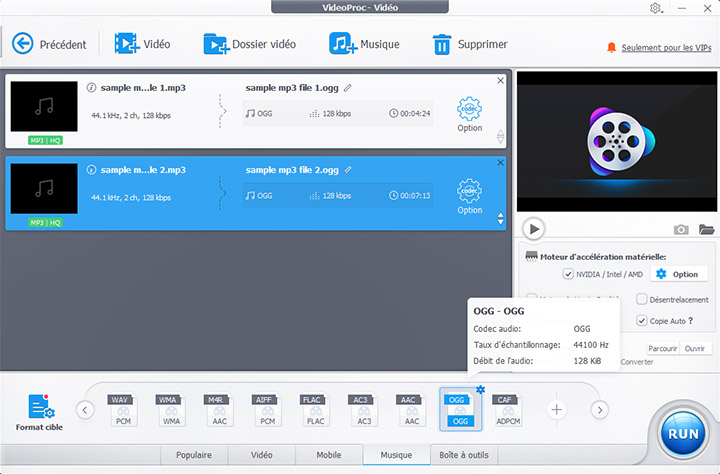Select thumbnail of sample m...le 2.mp3
Viewport: 720px width, 474px height.
point(44,189)
